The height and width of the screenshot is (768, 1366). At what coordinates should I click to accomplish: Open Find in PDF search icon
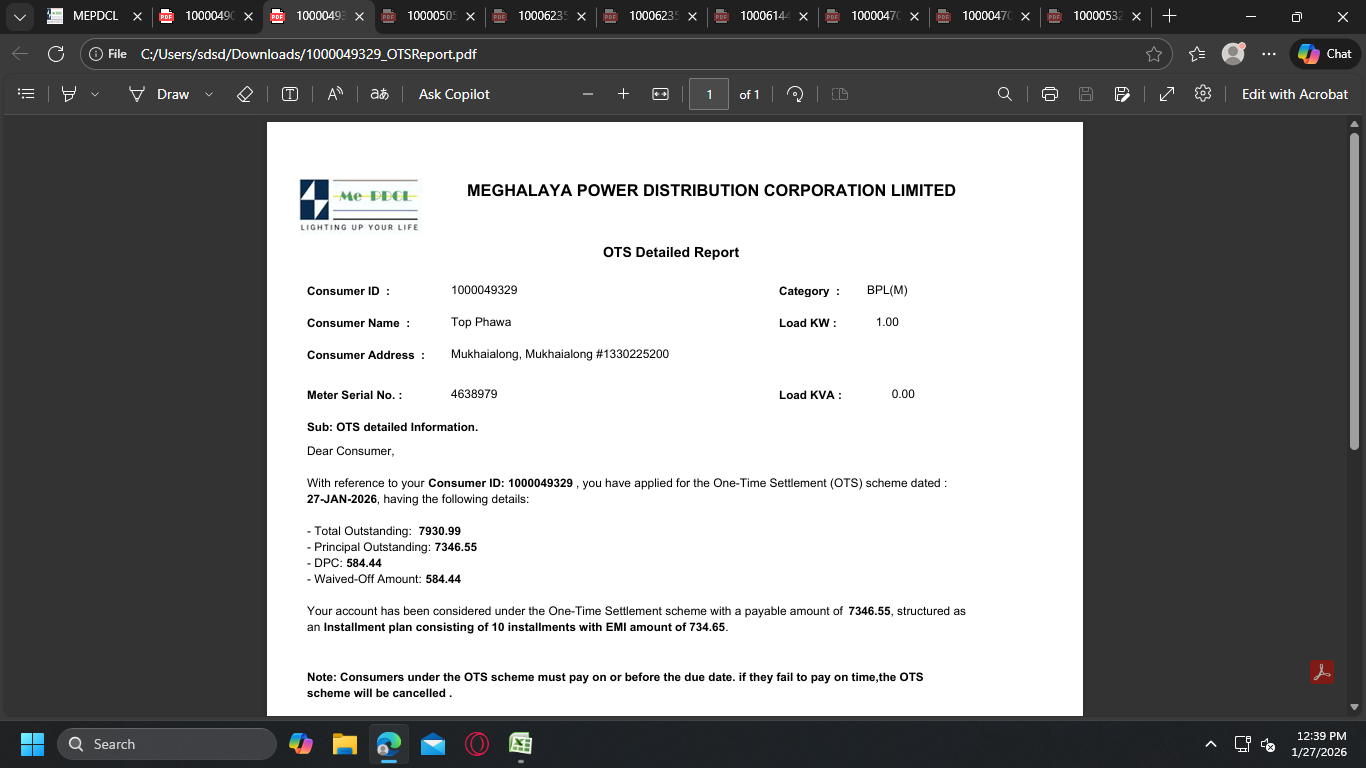[1005, 94]
